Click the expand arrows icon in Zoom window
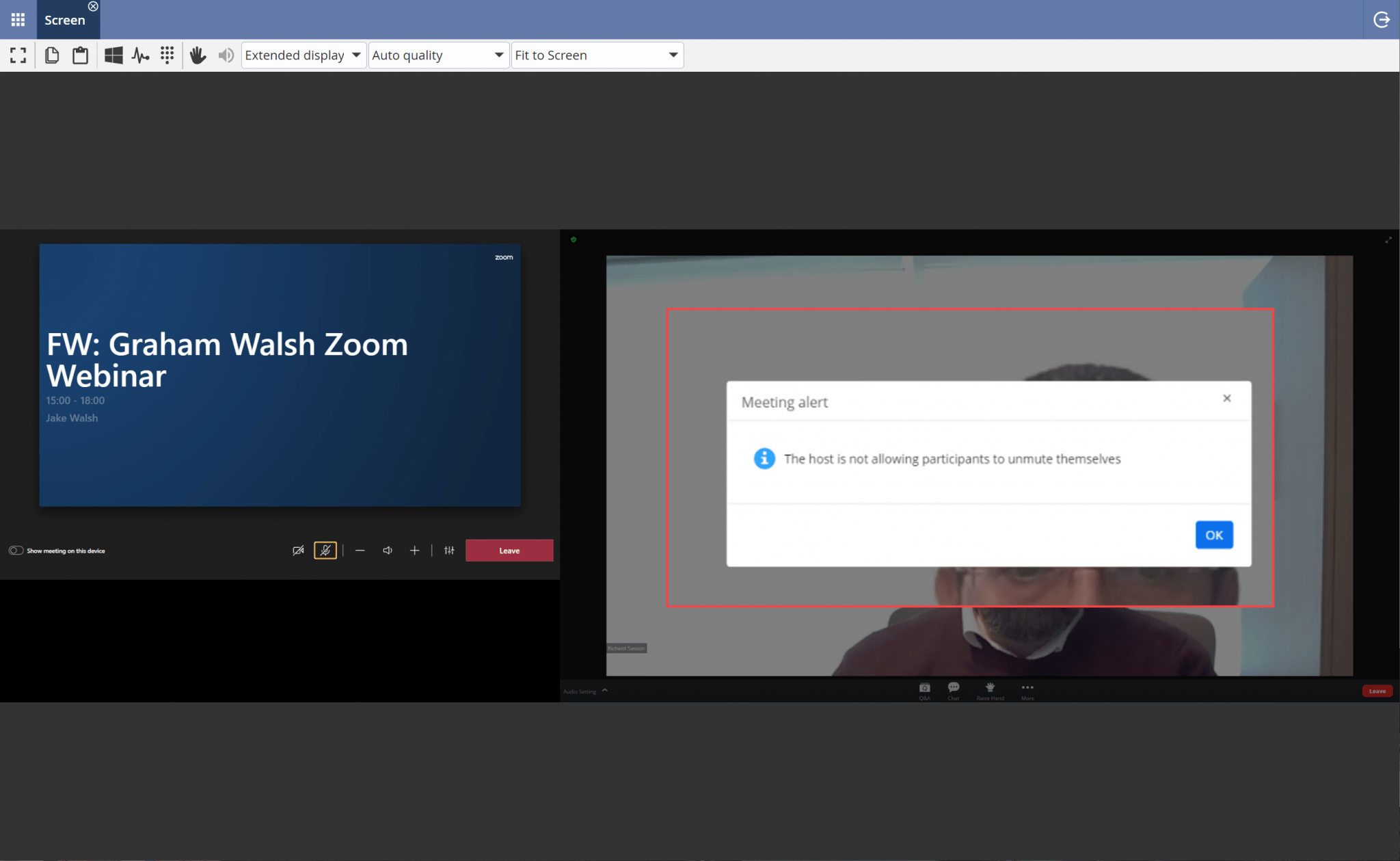Image resolution: width=1400 pixels, height=861 pixels. click(x=1388, y=240)
